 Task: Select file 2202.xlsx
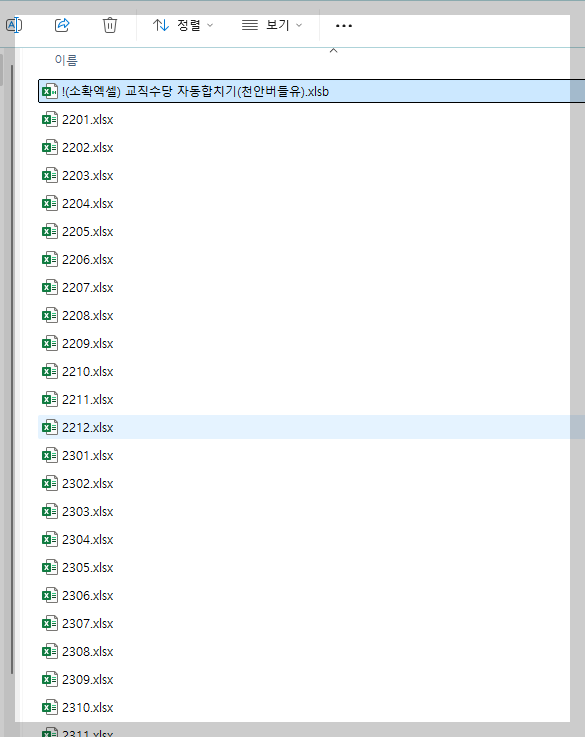tap(87, 148)
